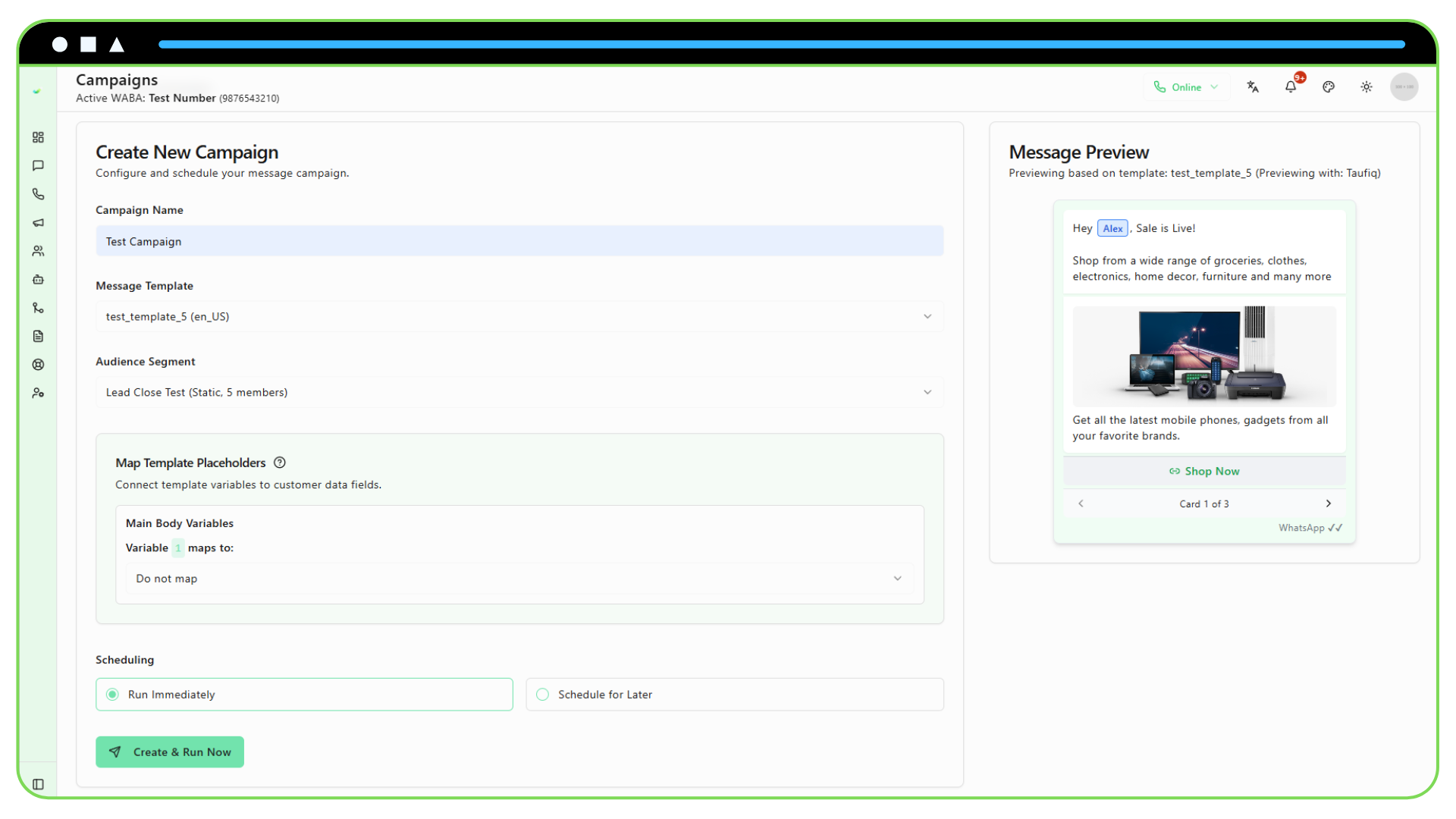Click the 'Message Preview' heading
The height and width of the screenshot is (819, 1456).
pyautogui.click(x=1079, y=152)
